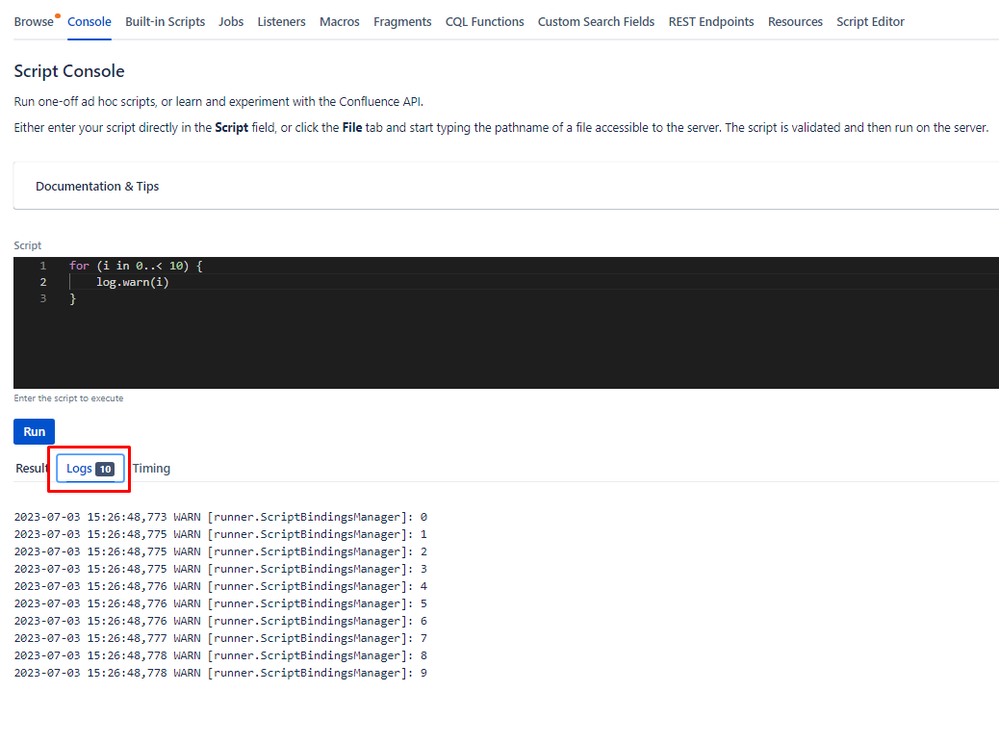Select the Logs tab
Viewport: 999px width, 743px height.
click(x=90, y=468)
